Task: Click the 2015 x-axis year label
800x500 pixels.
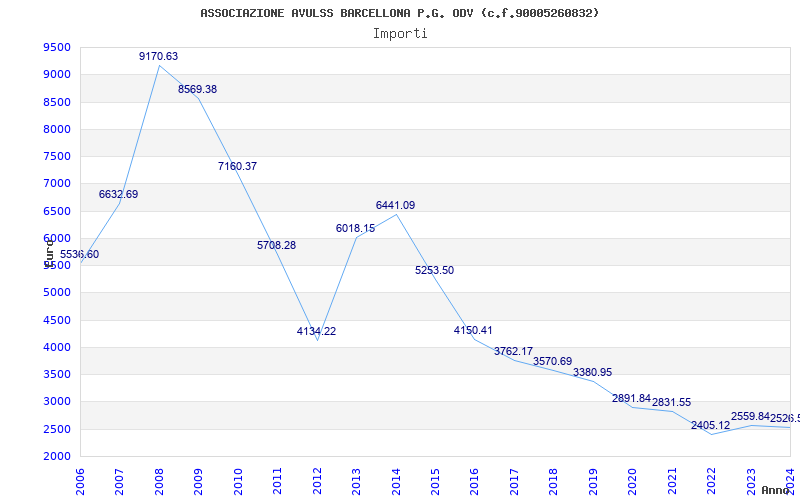Action: click(435, 482)
